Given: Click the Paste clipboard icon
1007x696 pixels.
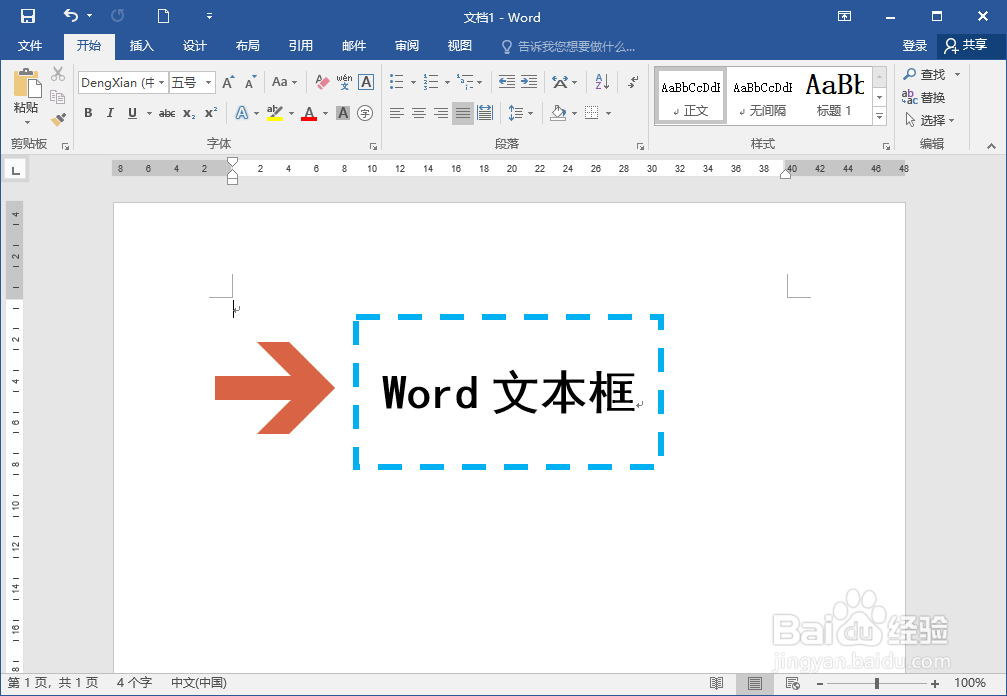Looking at the screenshot, I should (26, 83).
